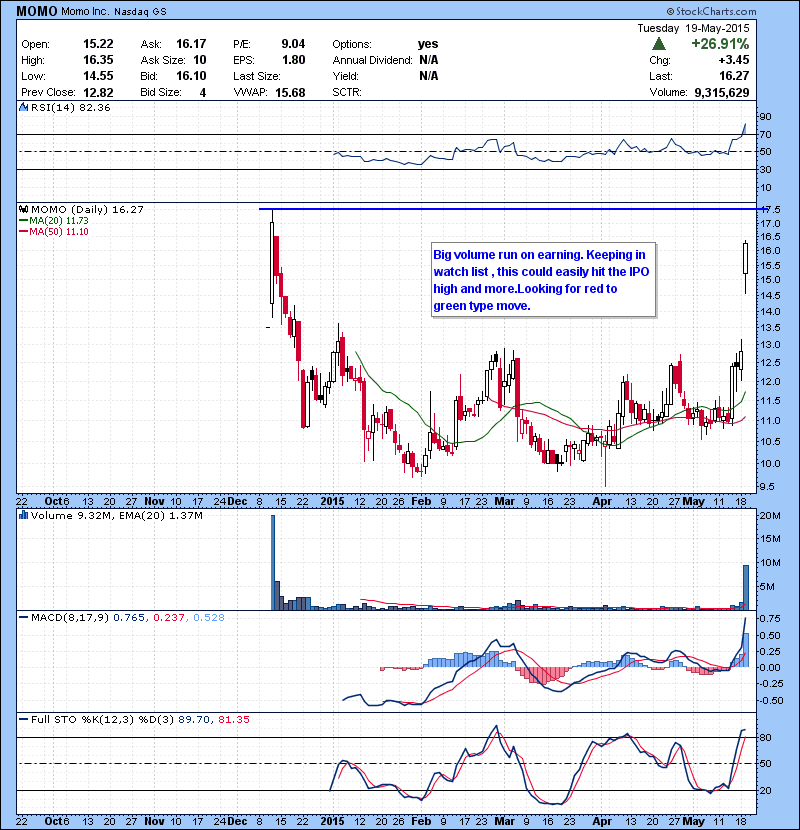Click the P/E value 9.04
Viewport: 800px width, 830px height.
tap(293, 44)
